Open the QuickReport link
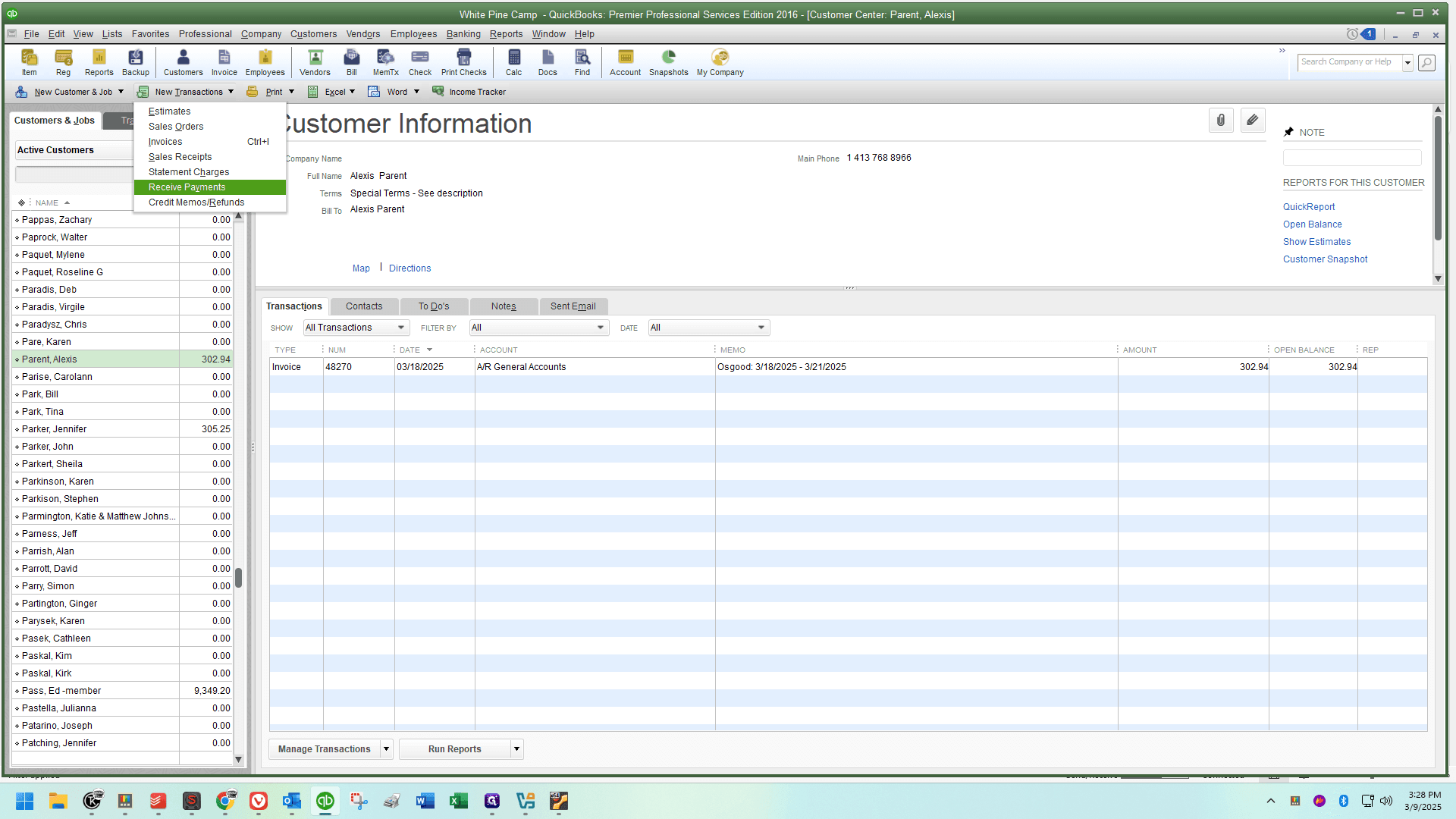This screenshot has height=819, width=1456. pos(1309,207)
